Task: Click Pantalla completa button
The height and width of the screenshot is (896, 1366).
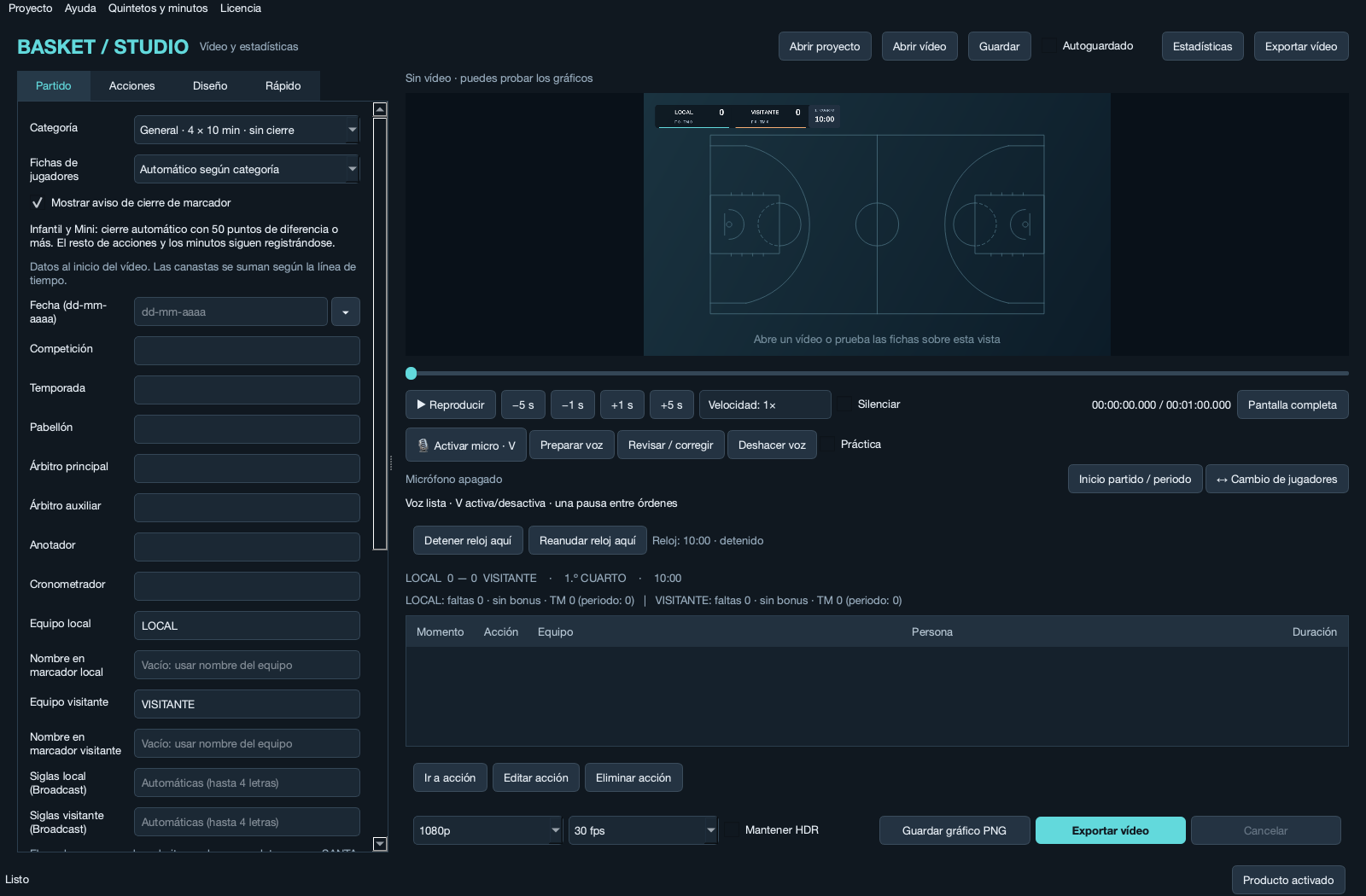Action: 1293,404
